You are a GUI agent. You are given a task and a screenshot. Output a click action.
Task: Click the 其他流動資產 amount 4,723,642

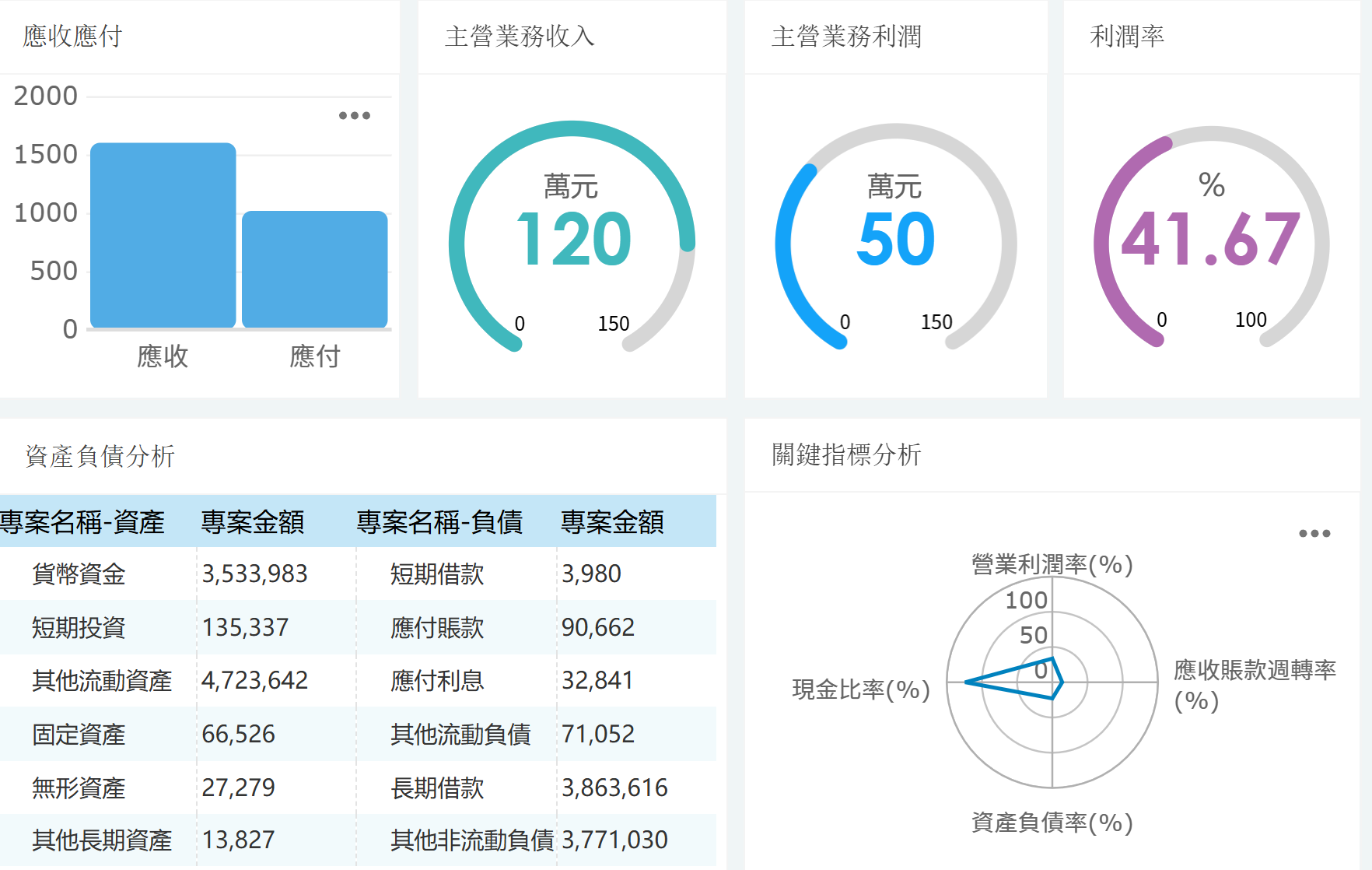(254, 681)
